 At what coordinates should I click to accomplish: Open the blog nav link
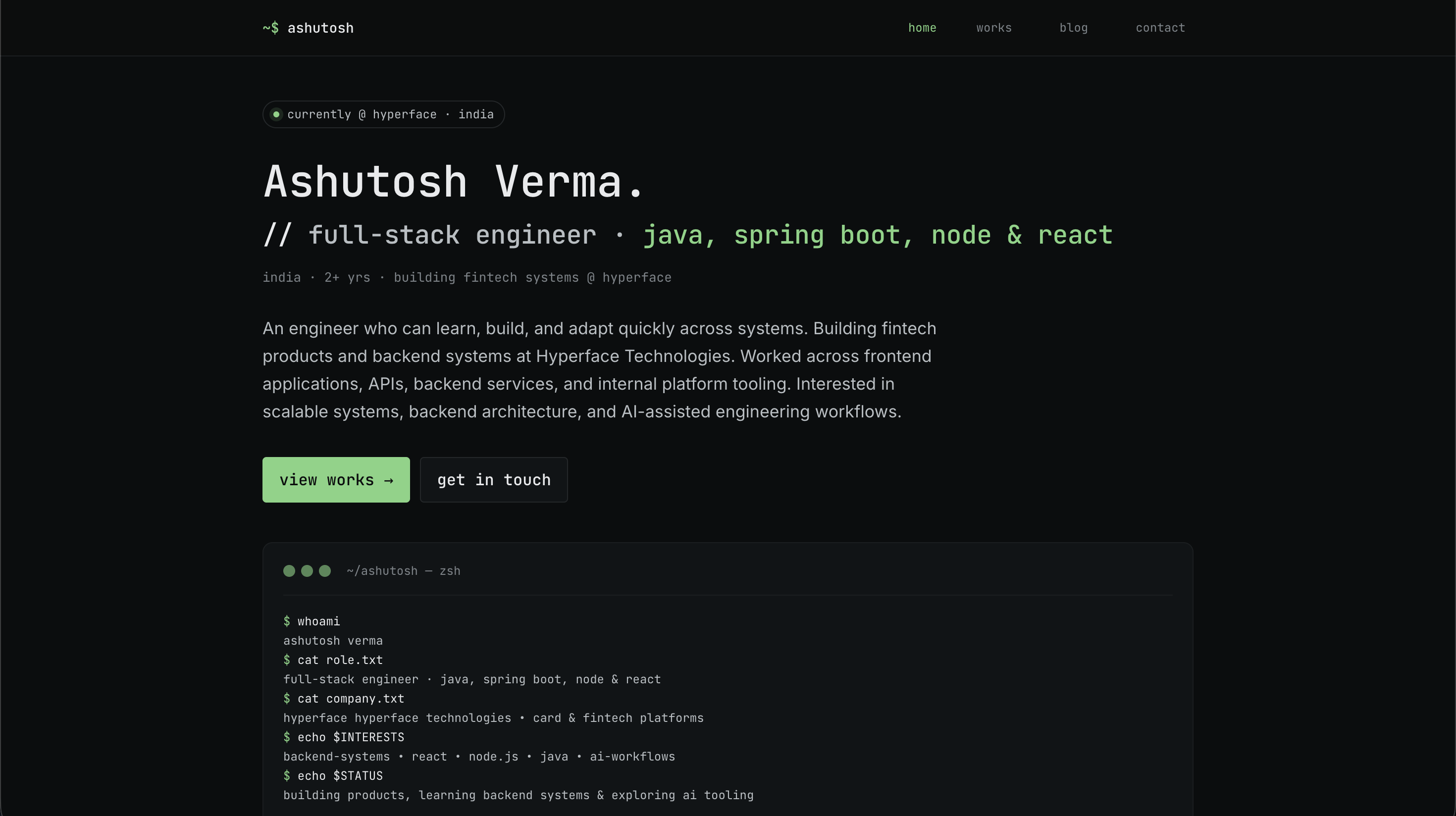click(1073, 28)
